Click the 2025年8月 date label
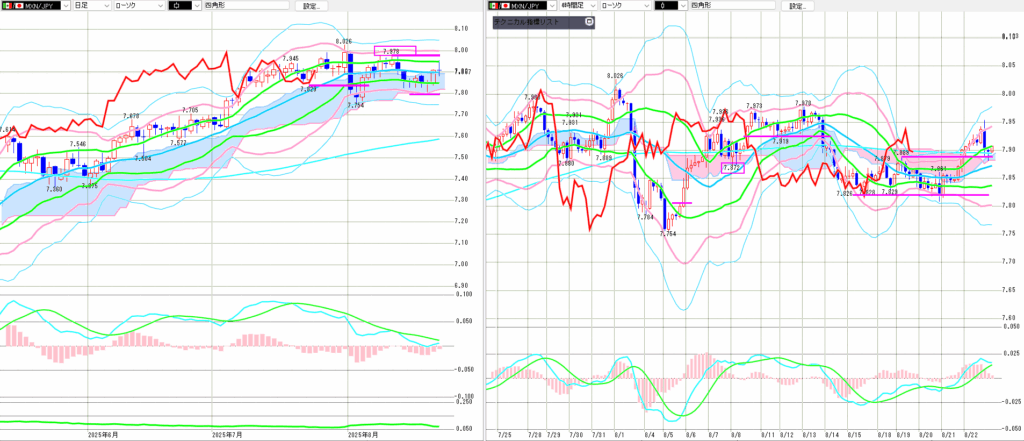This screenshot has width=1024, height=441. tap(365, 434)
